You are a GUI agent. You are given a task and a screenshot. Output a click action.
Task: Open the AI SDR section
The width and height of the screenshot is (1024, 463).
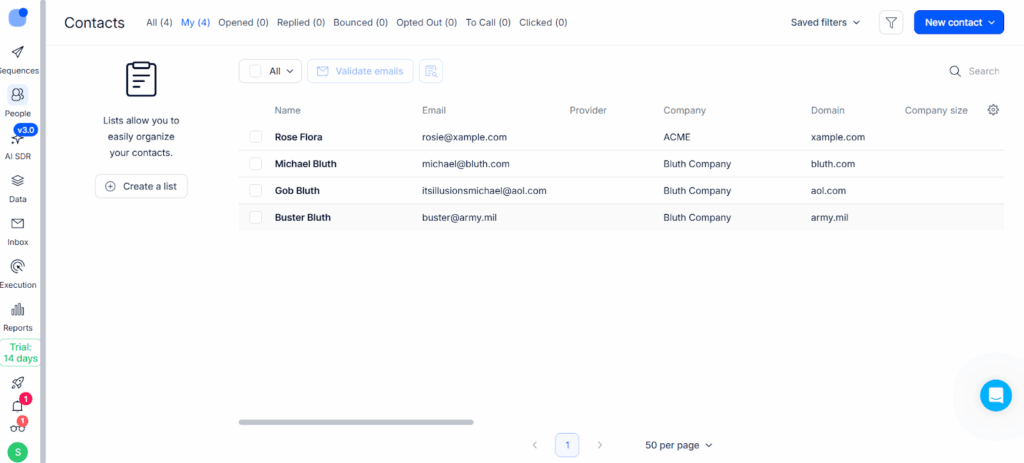18,145
